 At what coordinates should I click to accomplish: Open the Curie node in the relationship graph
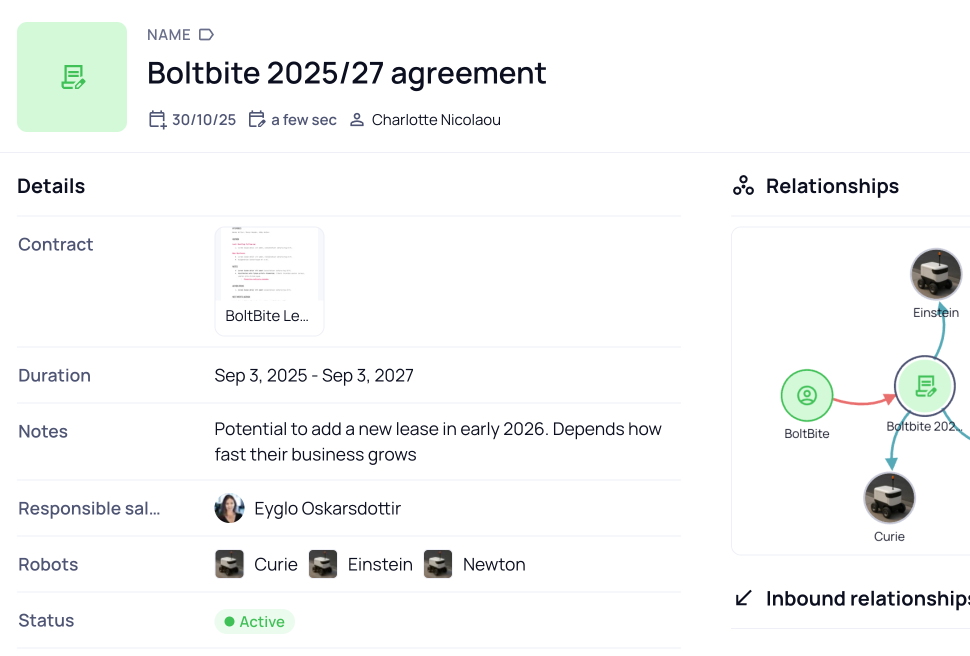[888, 497]
